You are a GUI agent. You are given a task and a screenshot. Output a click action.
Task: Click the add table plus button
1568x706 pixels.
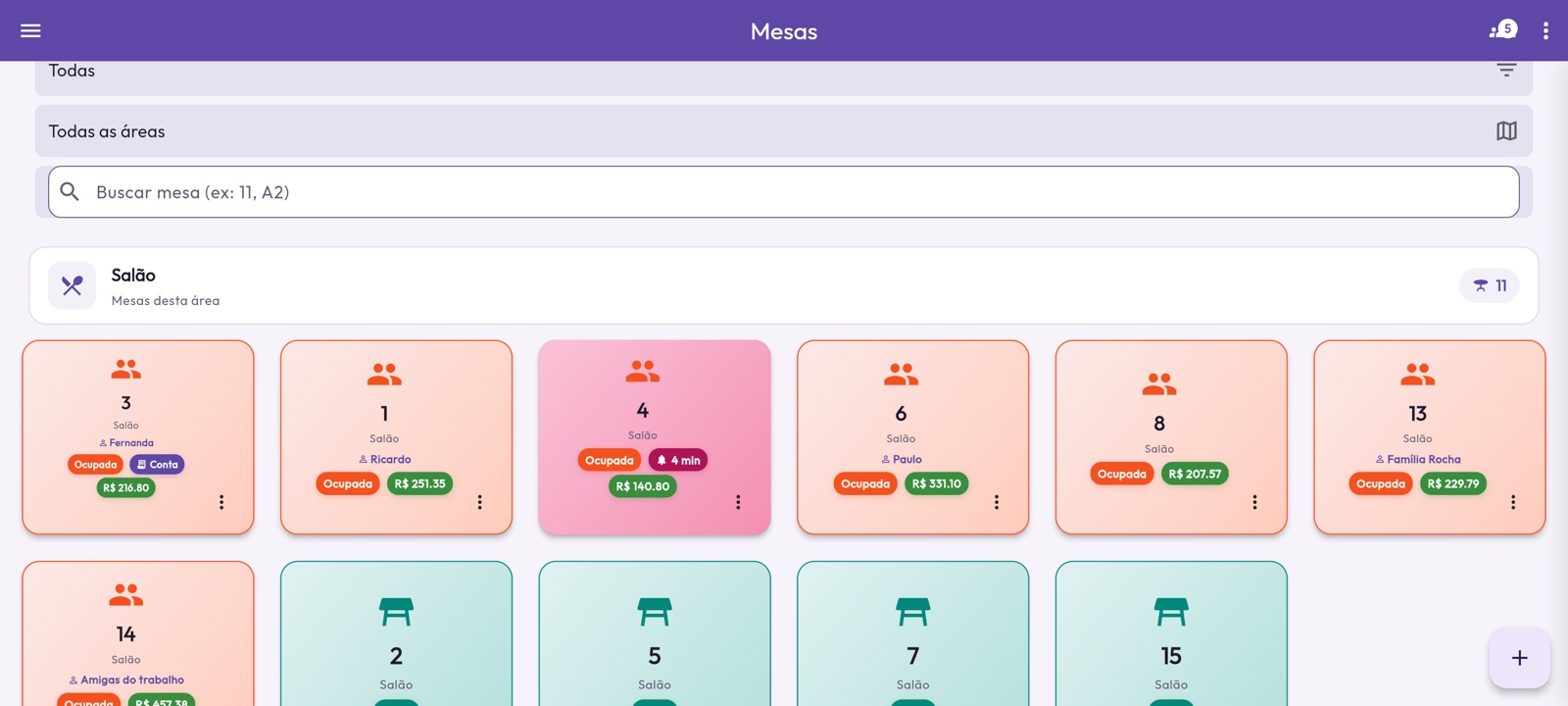[x=1520, y=658]
